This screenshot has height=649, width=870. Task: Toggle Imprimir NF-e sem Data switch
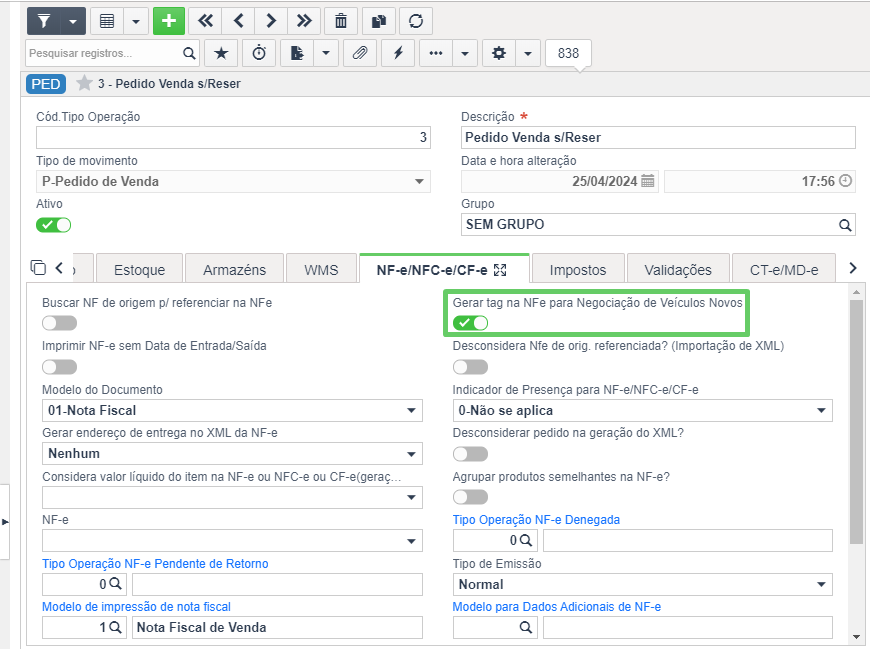tap(59, 367)
